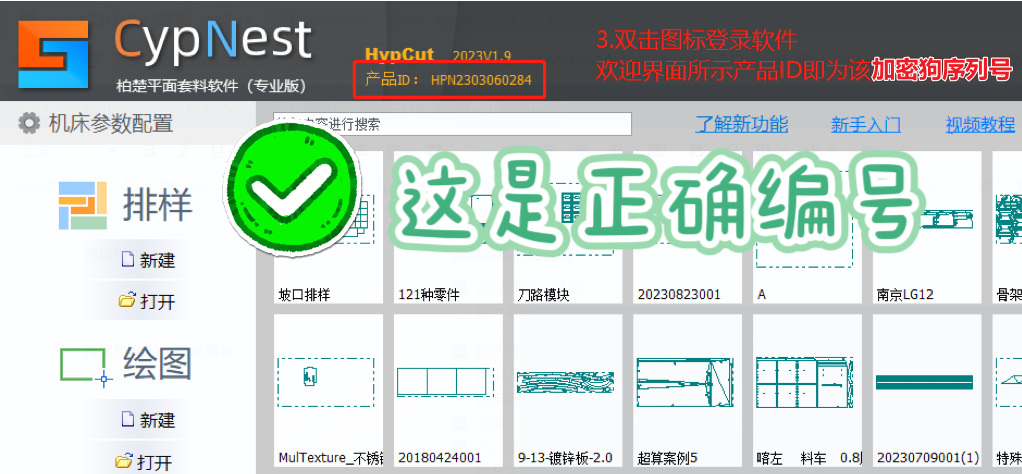Click the 排样 nesting layout icon
The height and width of the screenshot is (474, 1022).
(x=83, y=205)
